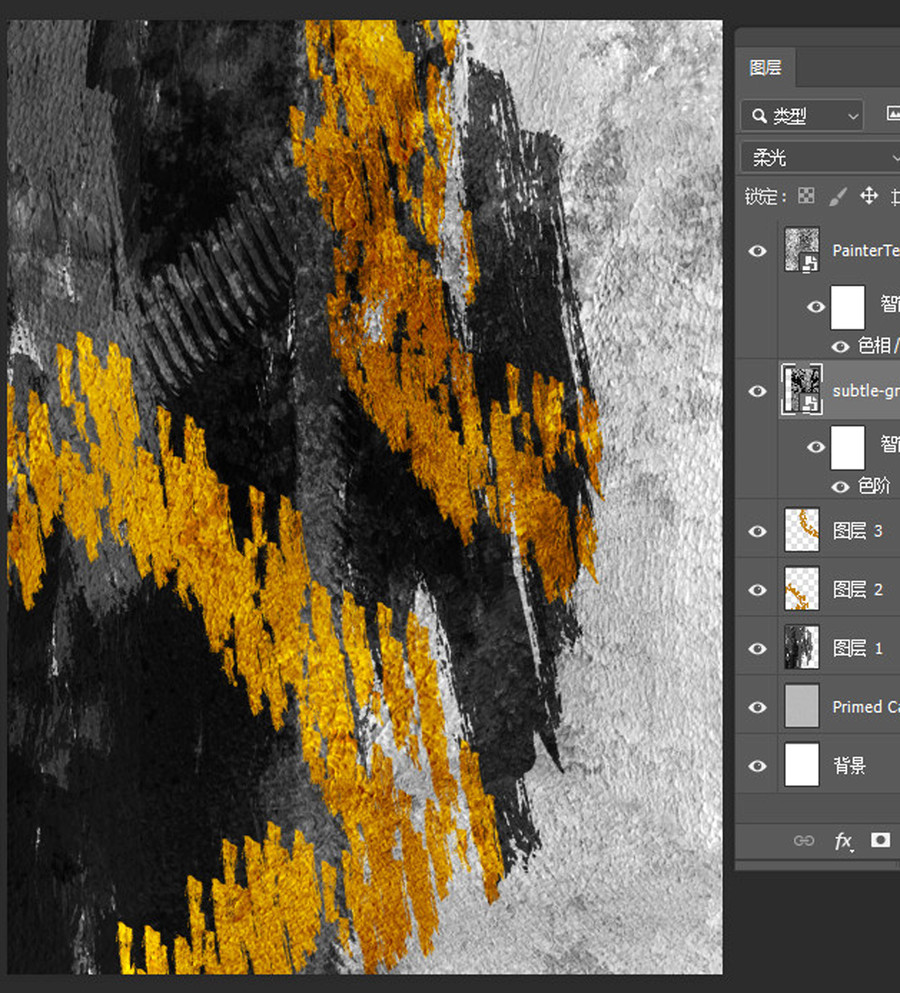Hide the PainterTe layer

pos(757,251)
